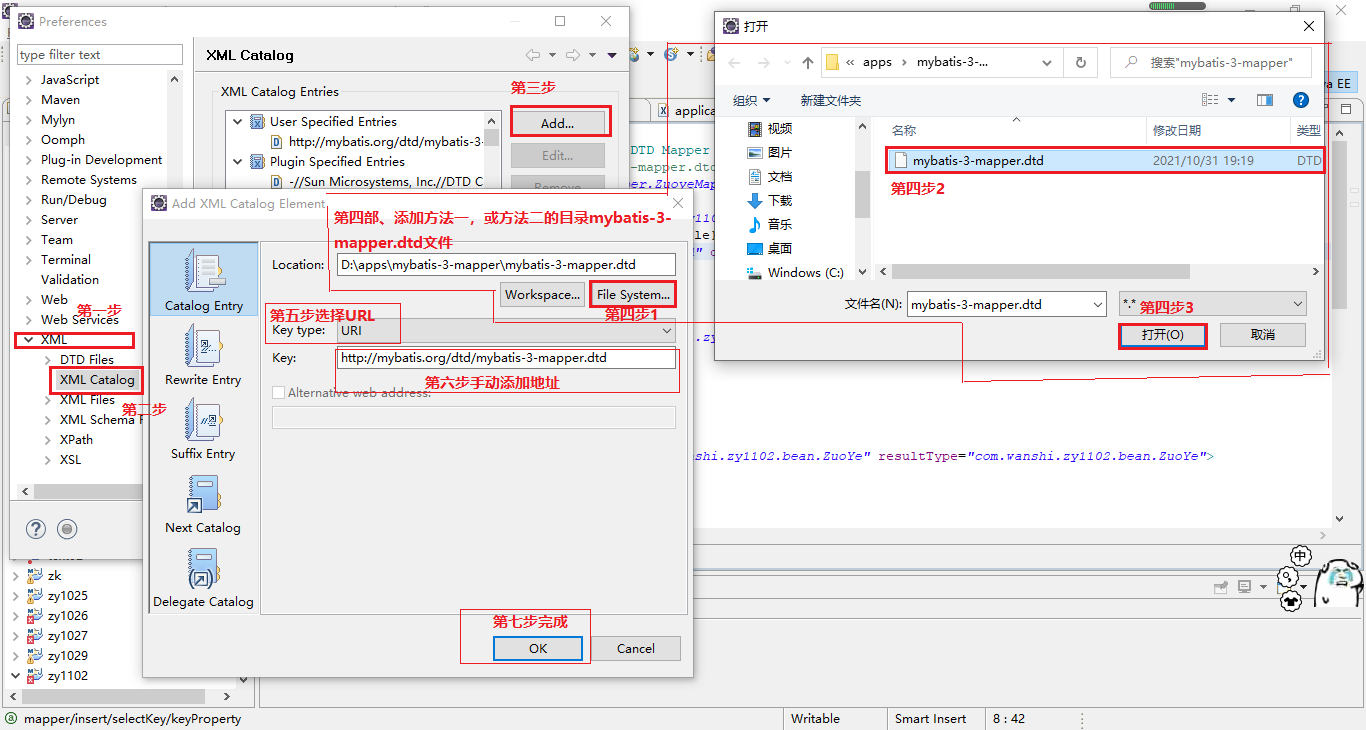Click the 打开(O) button
The height and width of the screenshot is (730, 1366).
[1162, 335]
